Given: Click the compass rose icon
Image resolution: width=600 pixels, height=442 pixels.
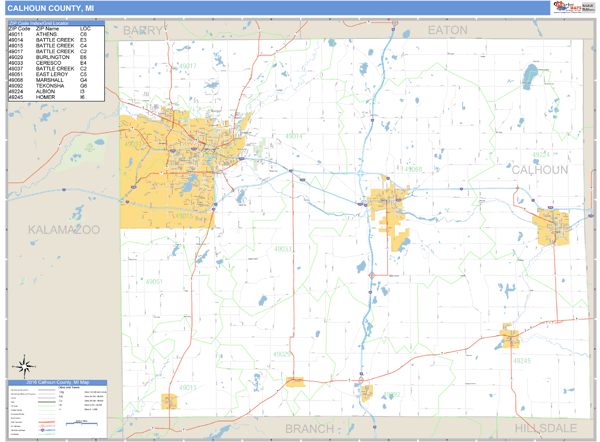Looking at the screenshot, I should (20, 365).
